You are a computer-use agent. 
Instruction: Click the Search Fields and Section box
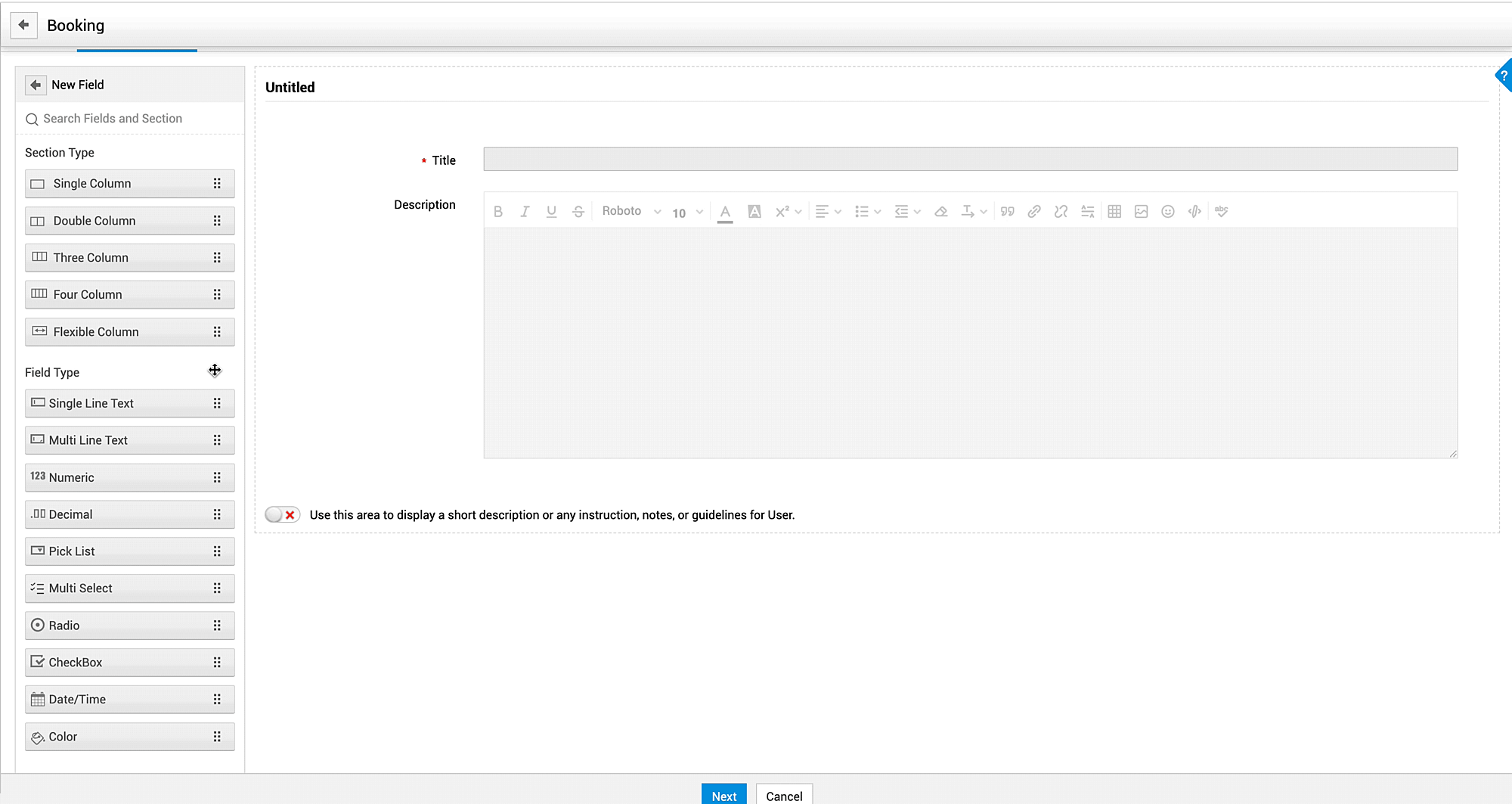113,118
